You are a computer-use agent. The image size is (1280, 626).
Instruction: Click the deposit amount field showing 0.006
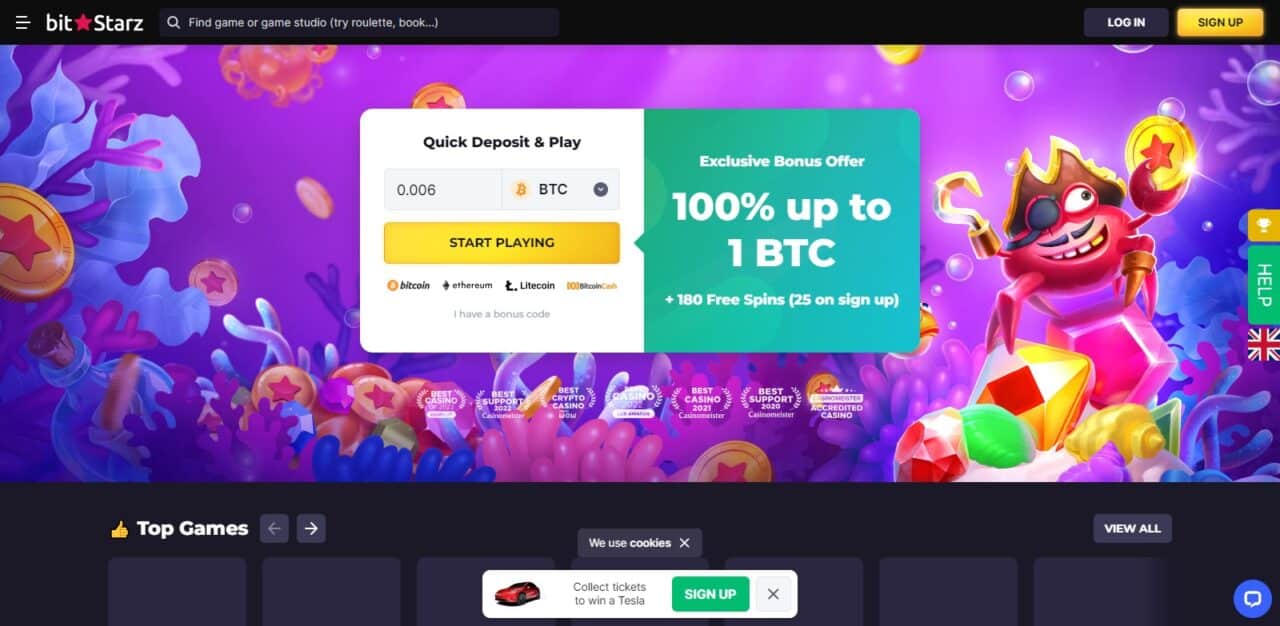pos(443,189)
